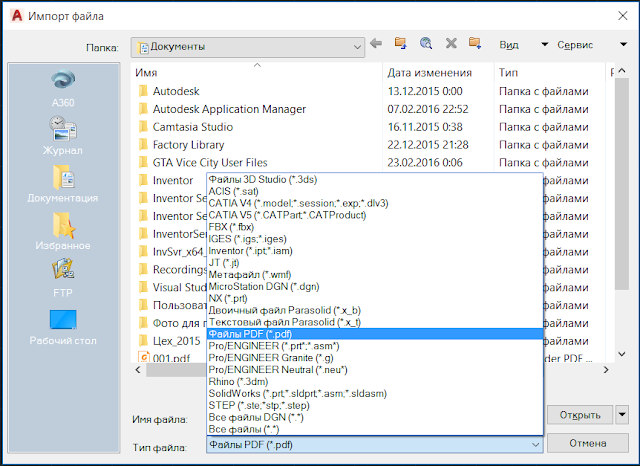Choose FBX (*.fbx) file type
Image resolution: width=640 pixels, height=466 pixels.
point(375,227)
